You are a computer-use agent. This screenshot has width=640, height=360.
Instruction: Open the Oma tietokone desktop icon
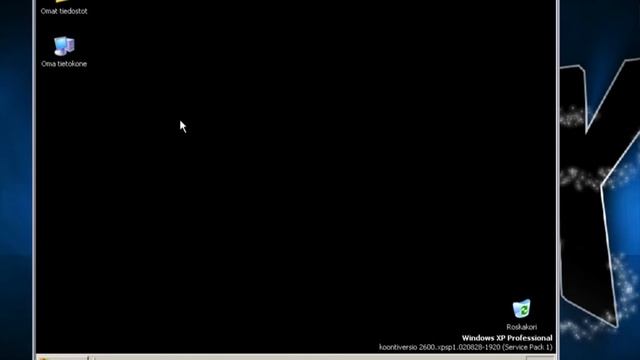64,46
